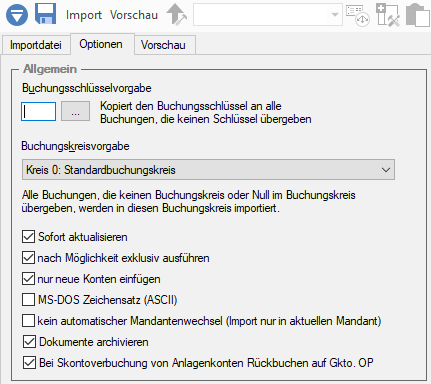The width and height of the screenshot is (431, 384).
Task: Click the save floppy disk icon
Action: click(45, 14)
